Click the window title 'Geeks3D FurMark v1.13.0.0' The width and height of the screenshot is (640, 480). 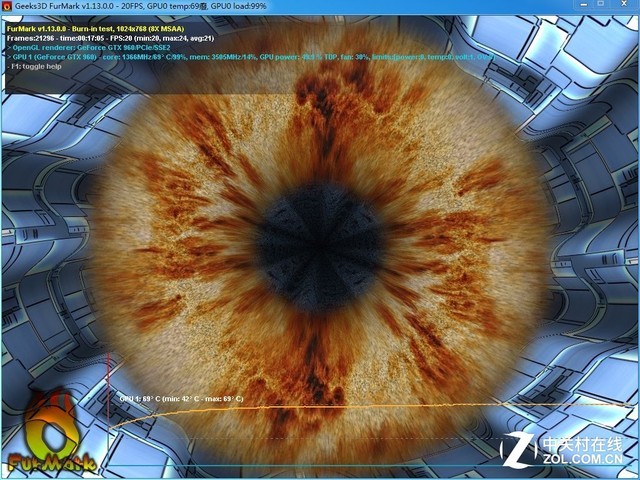tap(141, 6)
